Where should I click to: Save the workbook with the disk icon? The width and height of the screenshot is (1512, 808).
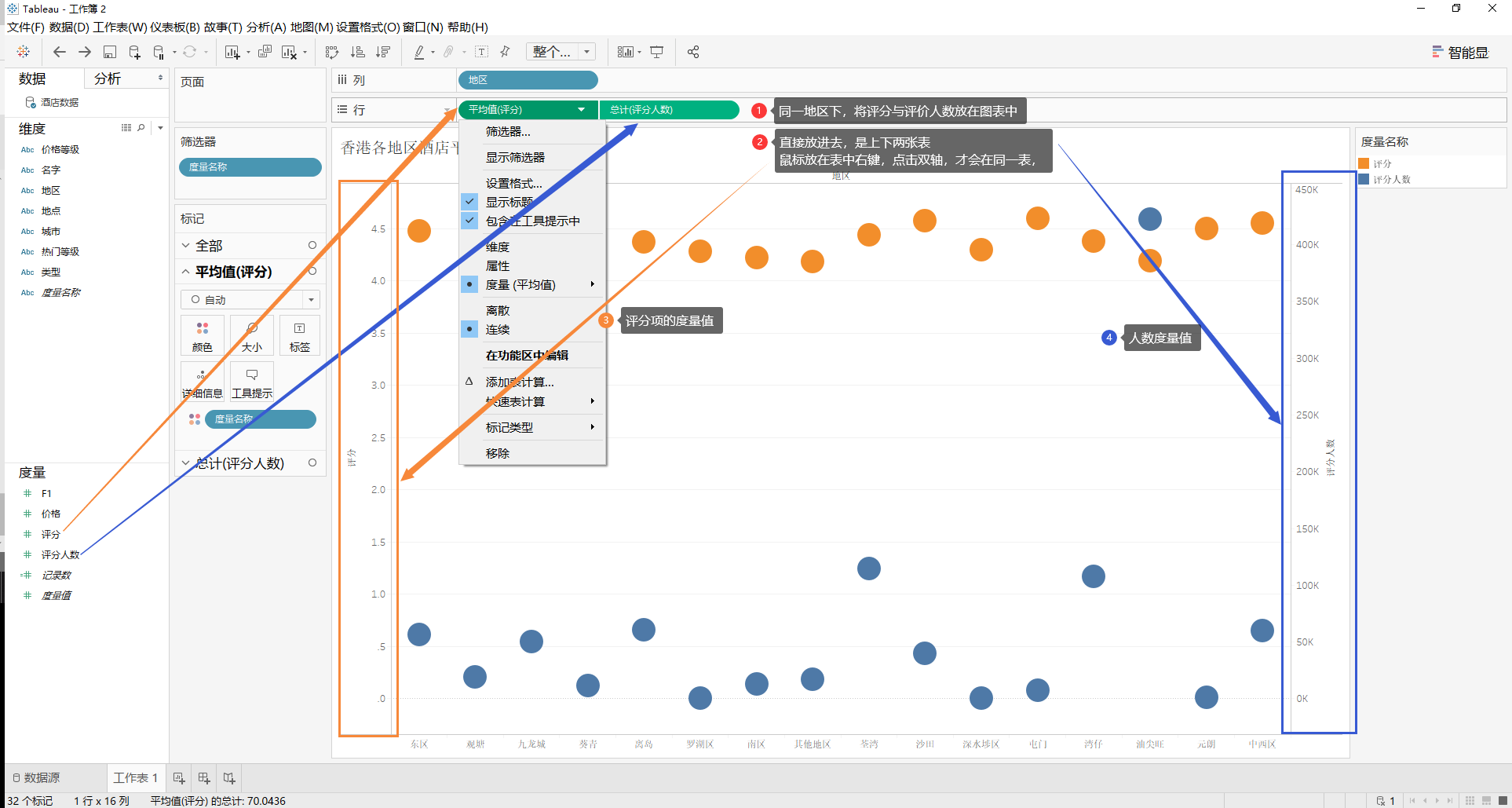click(x=110, y=52)
